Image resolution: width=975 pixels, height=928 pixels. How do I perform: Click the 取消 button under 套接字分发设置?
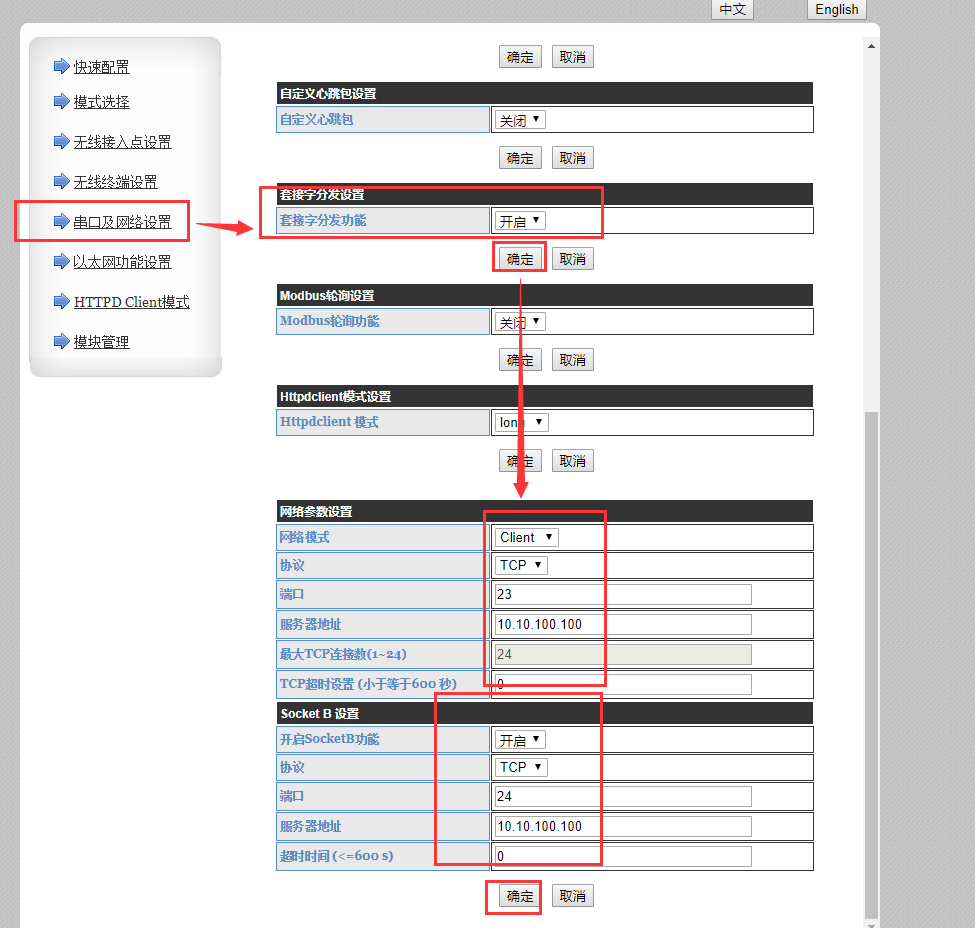(x=572, y=259)
